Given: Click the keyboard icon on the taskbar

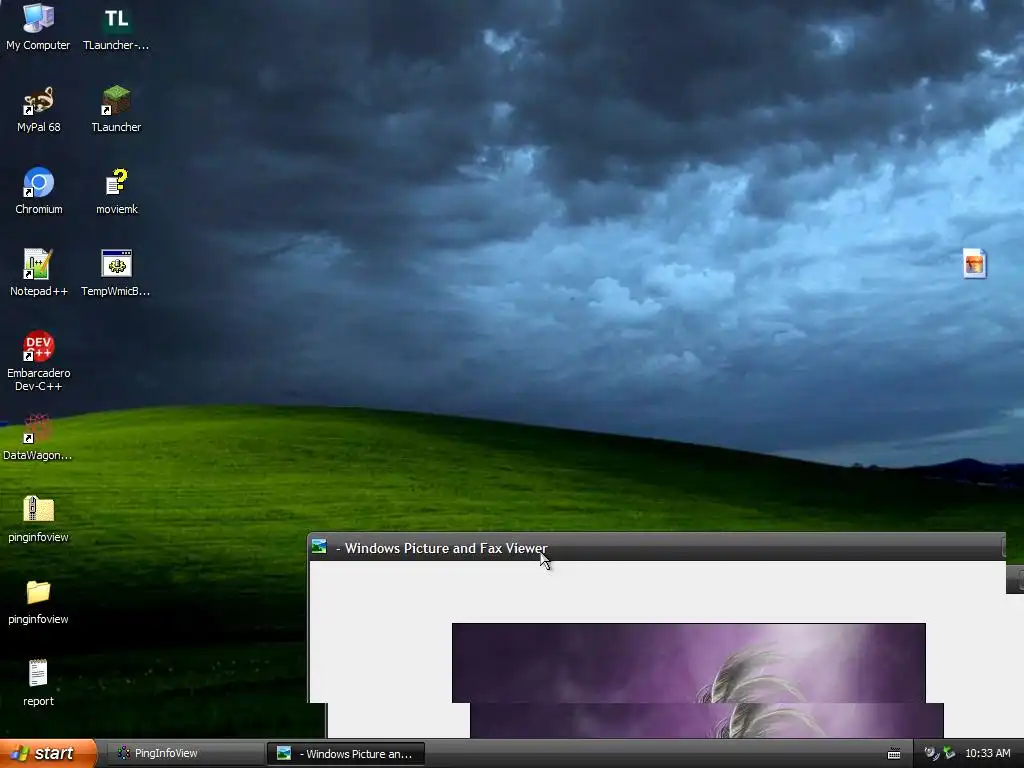Looking at the screenshot, I should pos(894,754).
